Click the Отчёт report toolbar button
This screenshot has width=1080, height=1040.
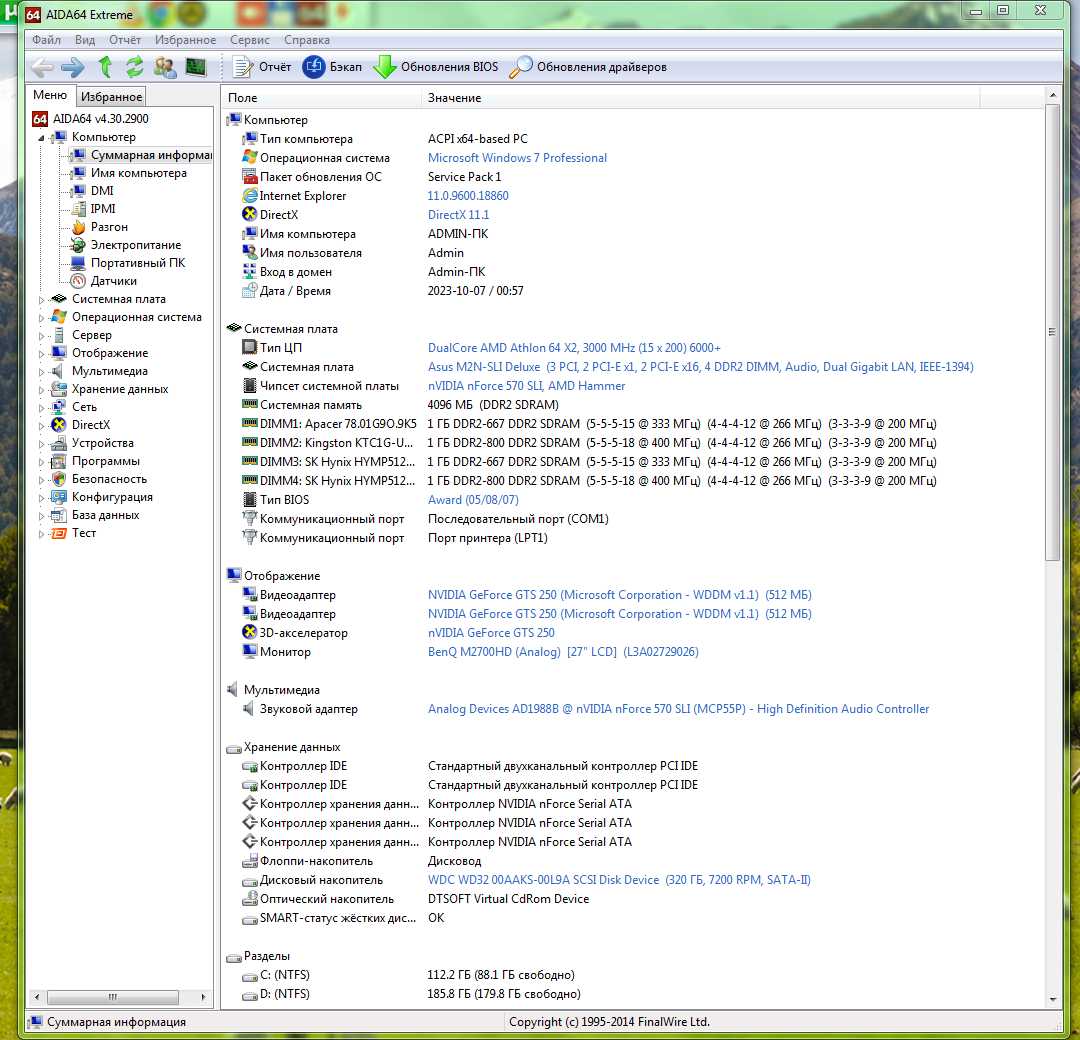pos(262,67)
